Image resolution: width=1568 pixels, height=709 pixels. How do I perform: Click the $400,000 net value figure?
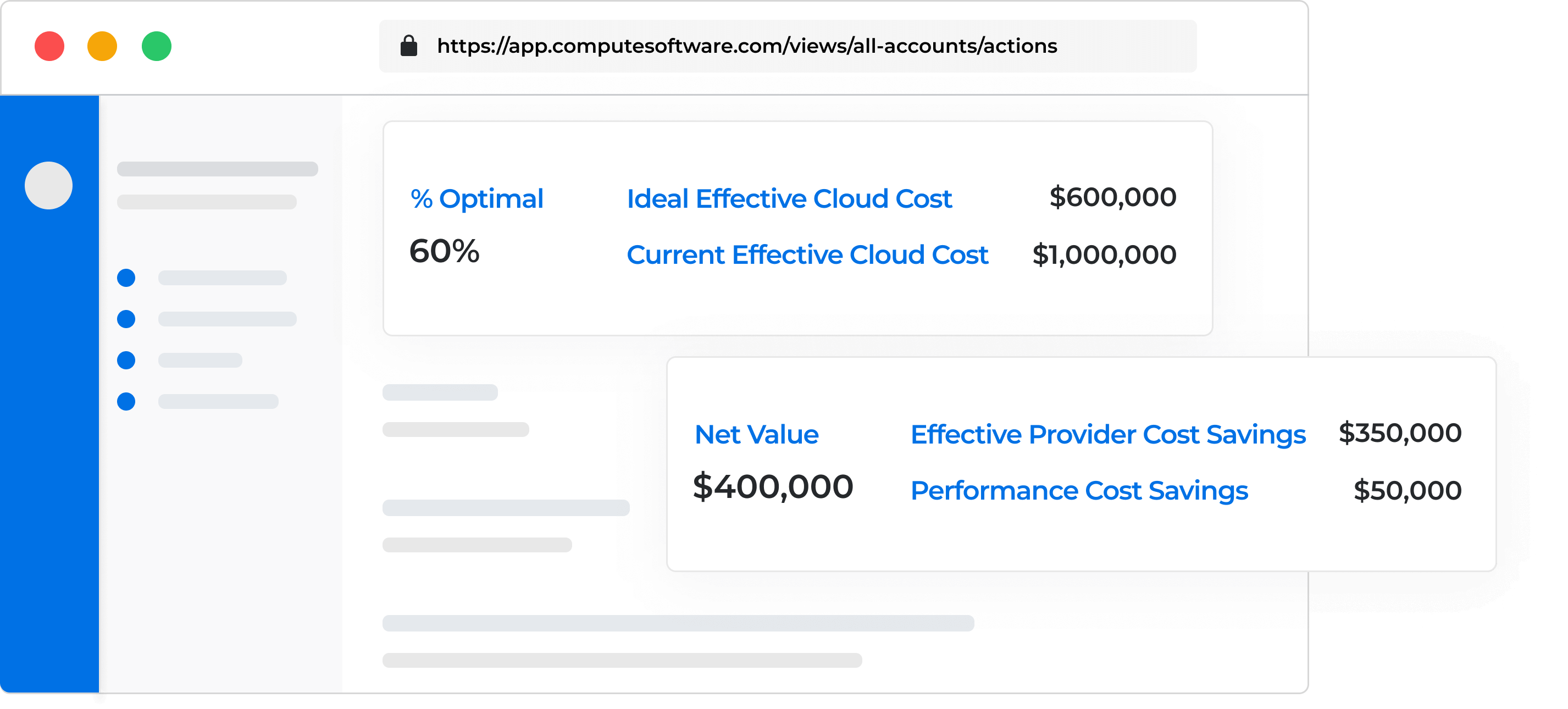[x=773, y=487]
